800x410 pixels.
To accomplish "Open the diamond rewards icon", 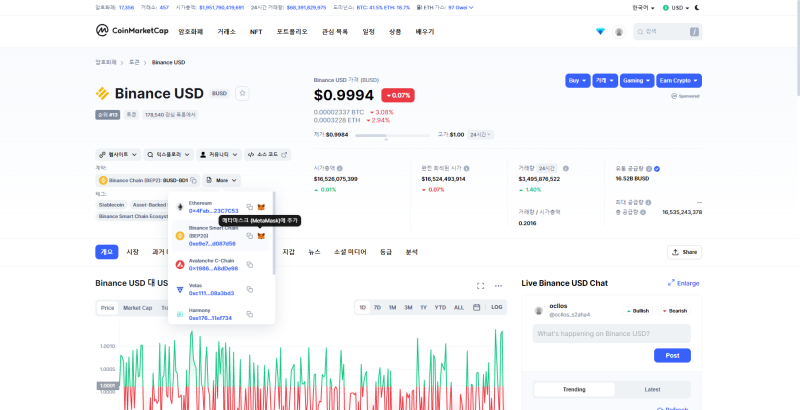I will click(x=600, y=32).
